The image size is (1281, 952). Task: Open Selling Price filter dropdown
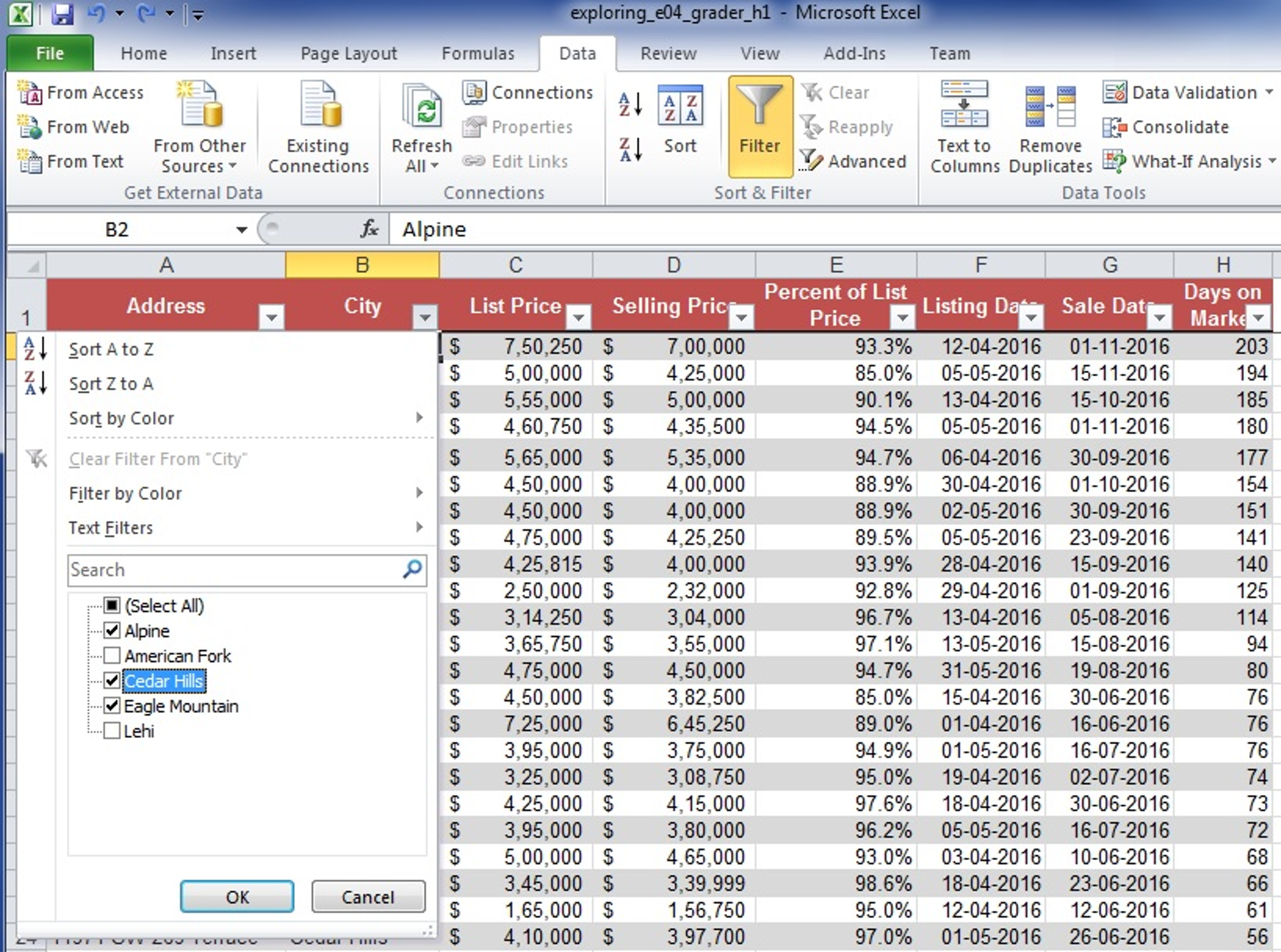(x=742, y=317)
